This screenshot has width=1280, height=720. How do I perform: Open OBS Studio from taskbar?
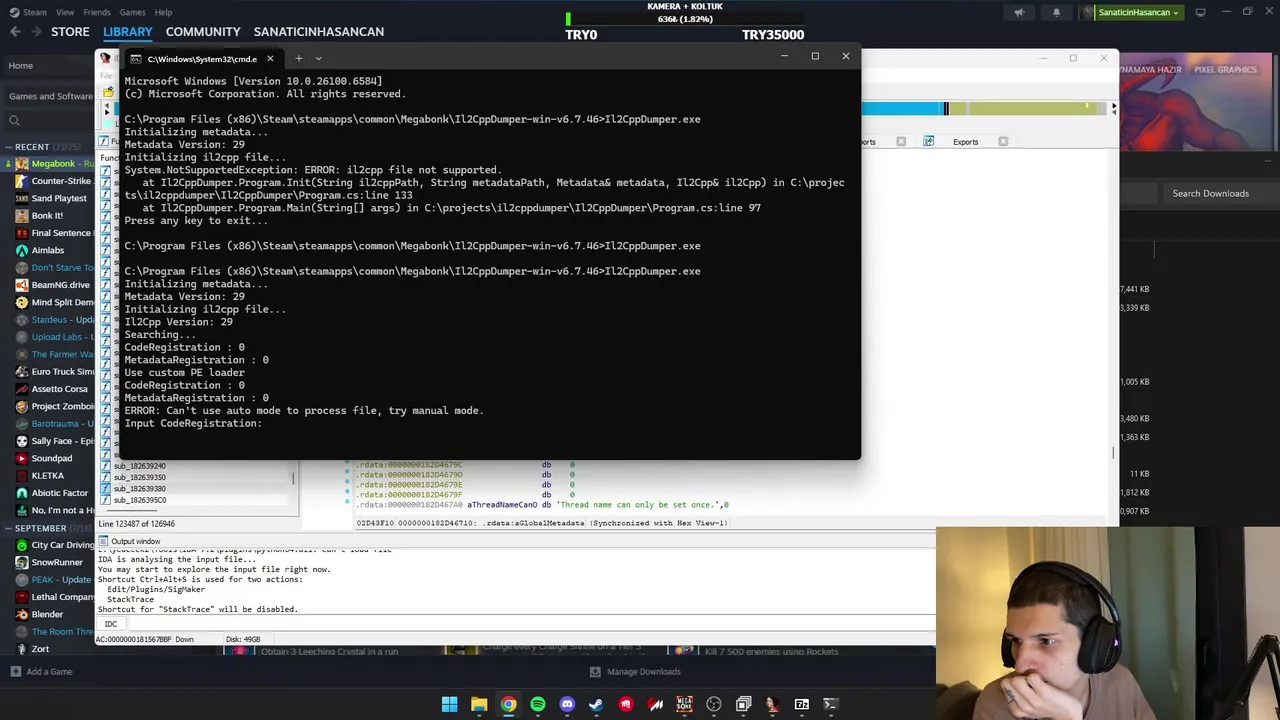[714, 704]
